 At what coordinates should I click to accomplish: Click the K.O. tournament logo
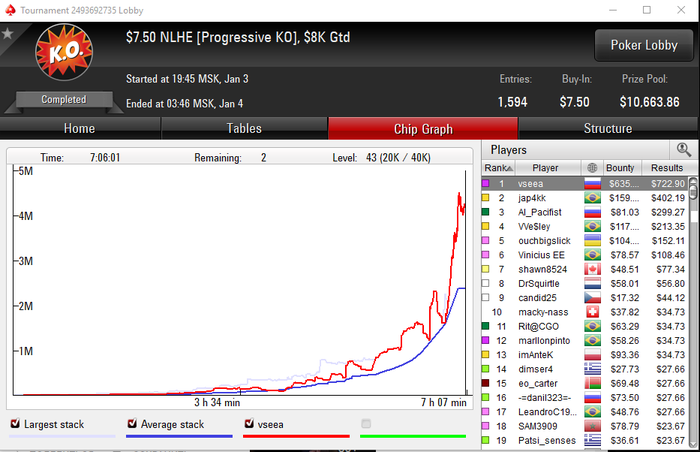point(64,52)
